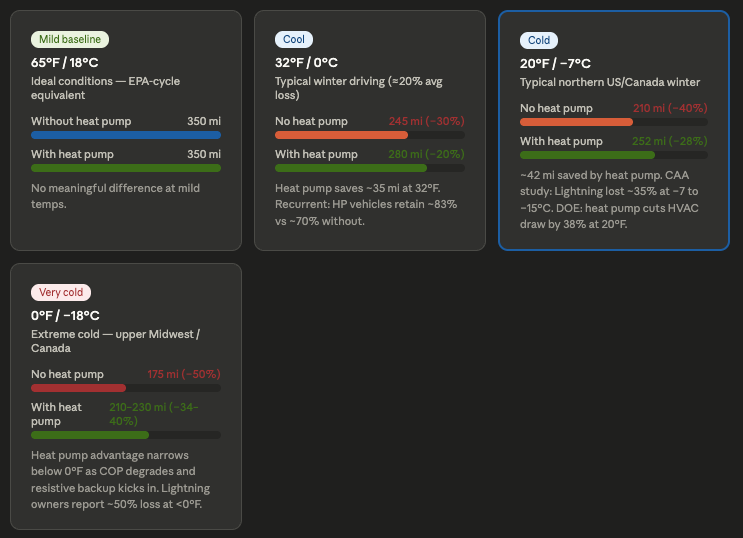Select the 32°F / 0°C heading
Viewport: 743px width, 538px height.
pyautogui.click(x=306, y=62)
